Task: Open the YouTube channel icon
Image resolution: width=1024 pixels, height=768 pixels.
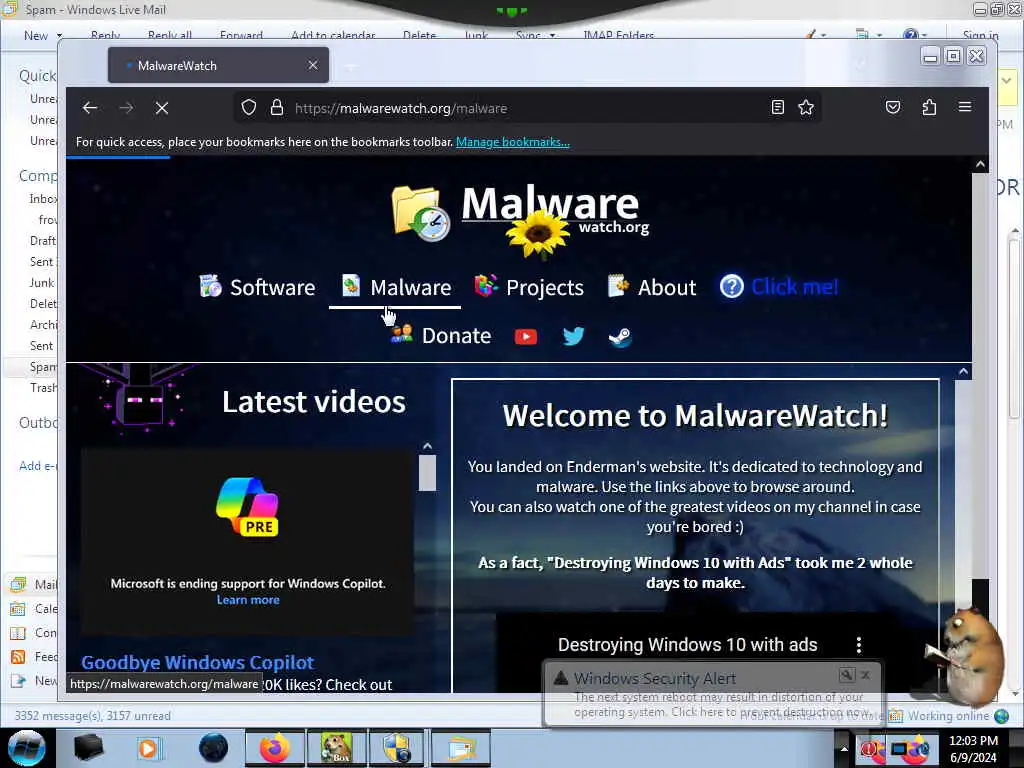Action: tap(526, 336)
